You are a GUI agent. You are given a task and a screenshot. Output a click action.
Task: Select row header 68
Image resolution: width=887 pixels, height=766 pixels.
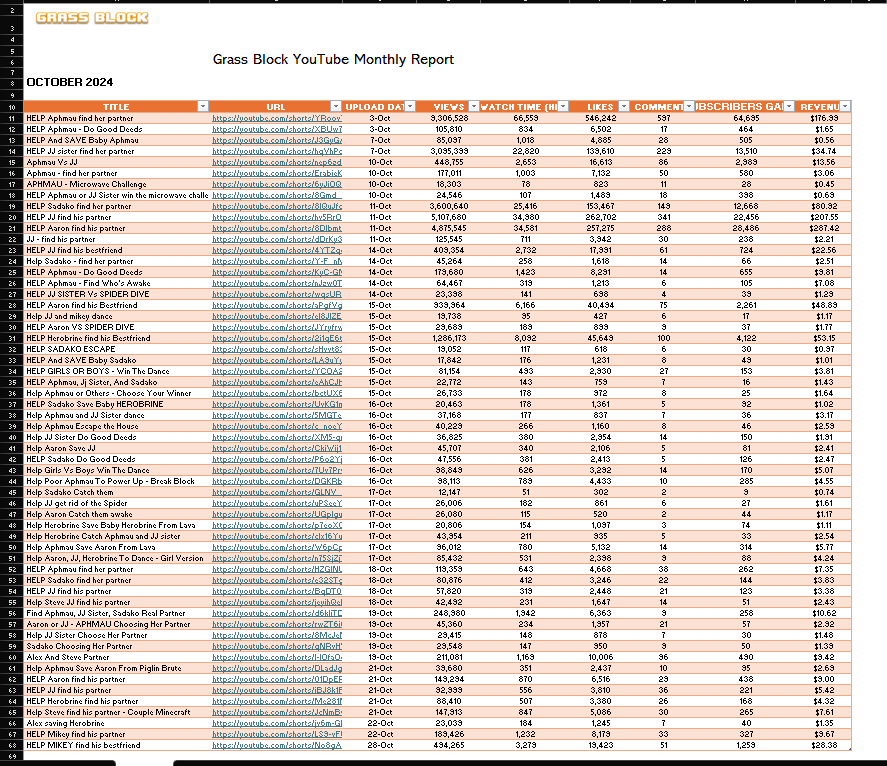pyautogui.click(x=12, y=745)
